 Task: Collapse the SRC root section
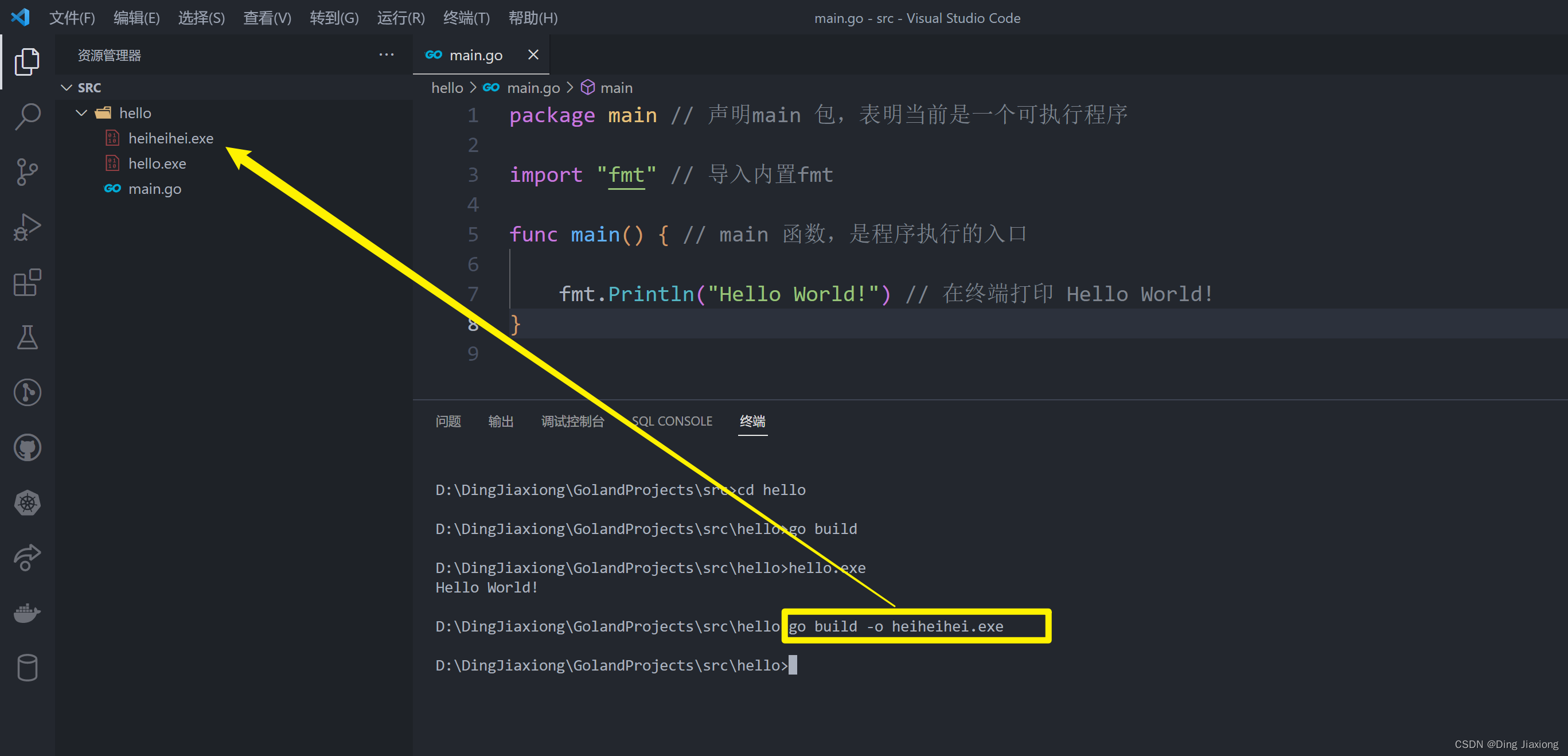point(67,88)
